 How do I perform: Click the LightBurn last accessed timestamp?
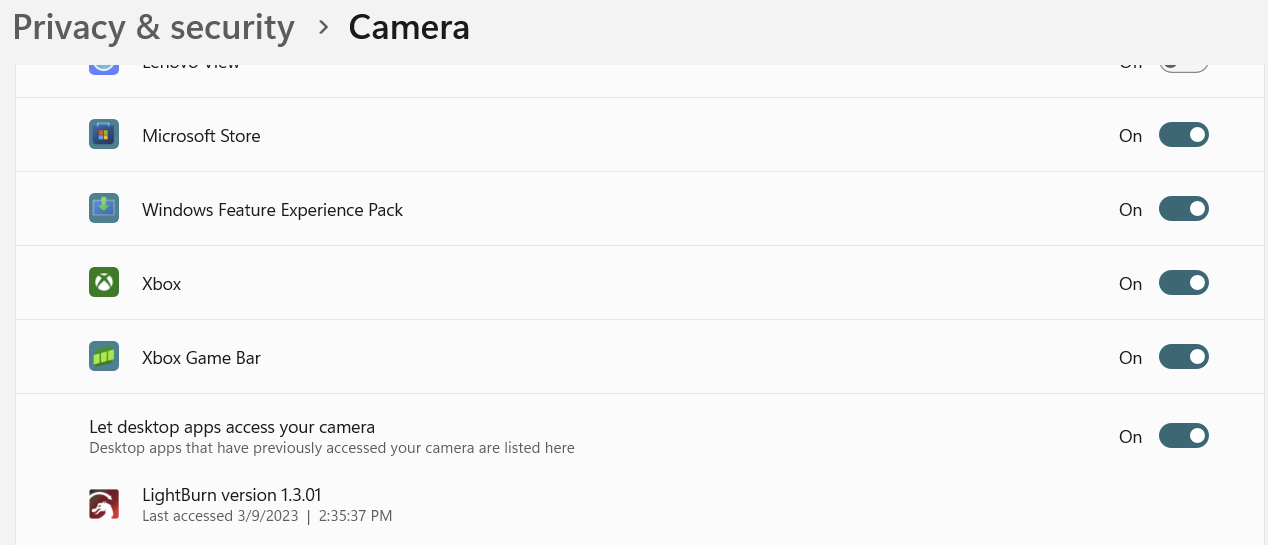(267, 516)
